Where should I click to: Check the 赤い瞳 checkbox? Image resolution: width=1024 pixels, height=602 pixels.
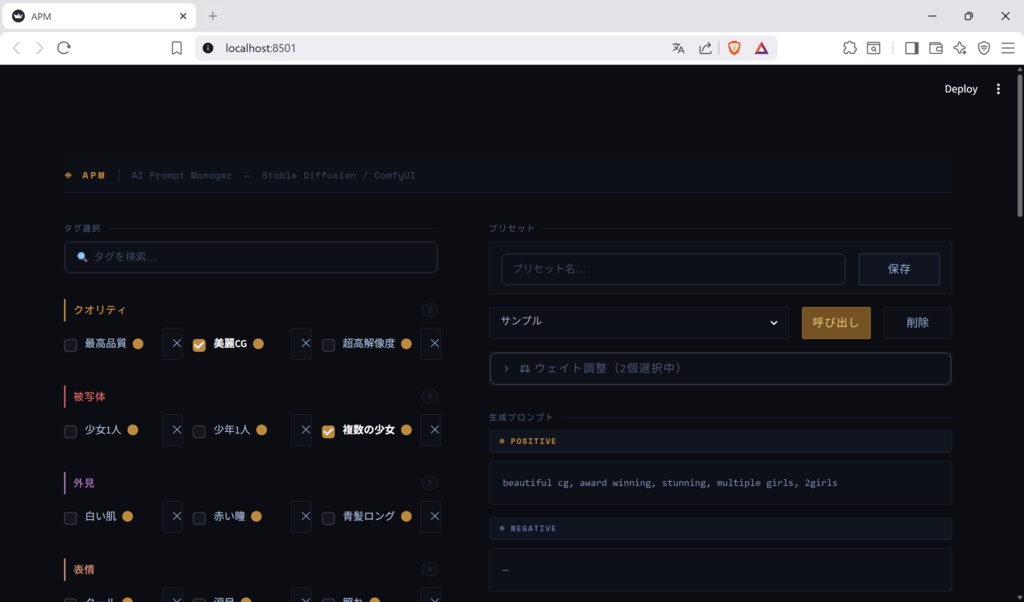tap(199, 518)
